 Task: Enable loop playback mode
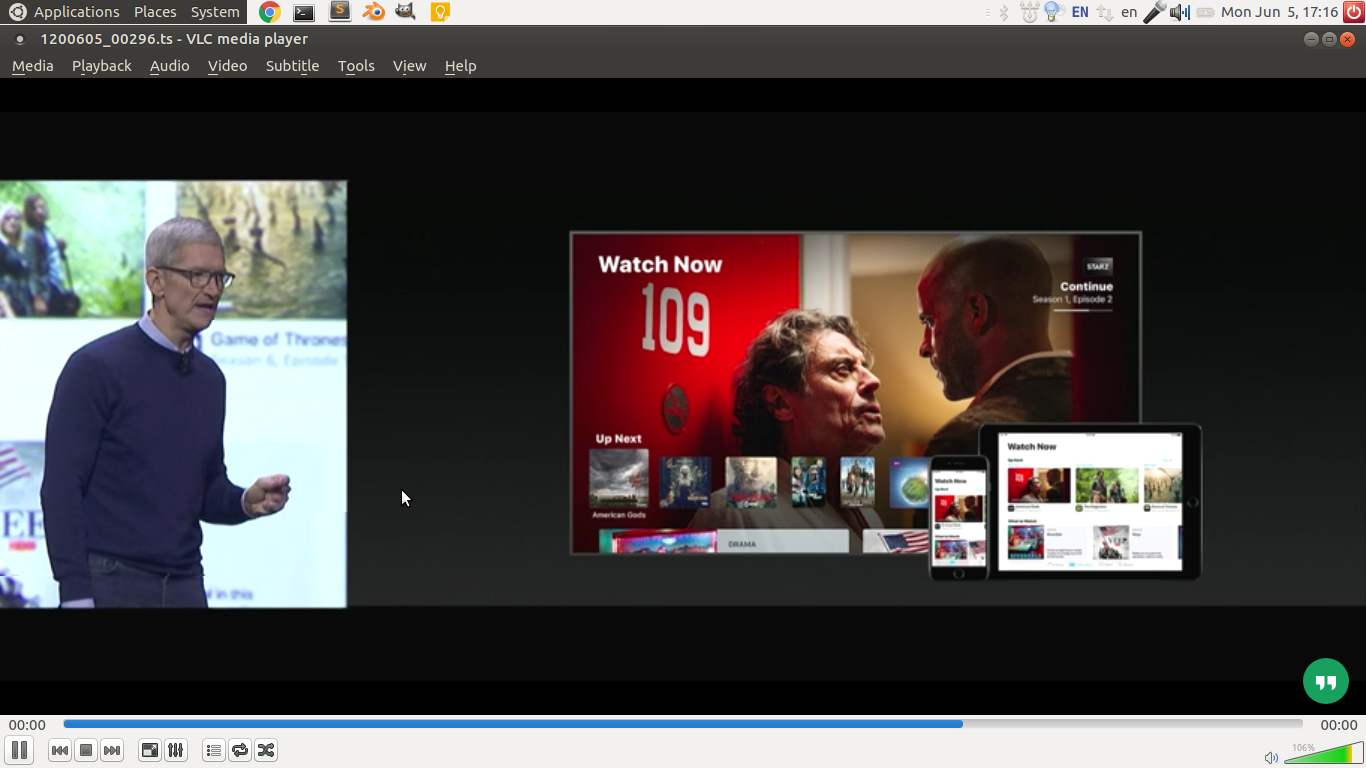240,750
